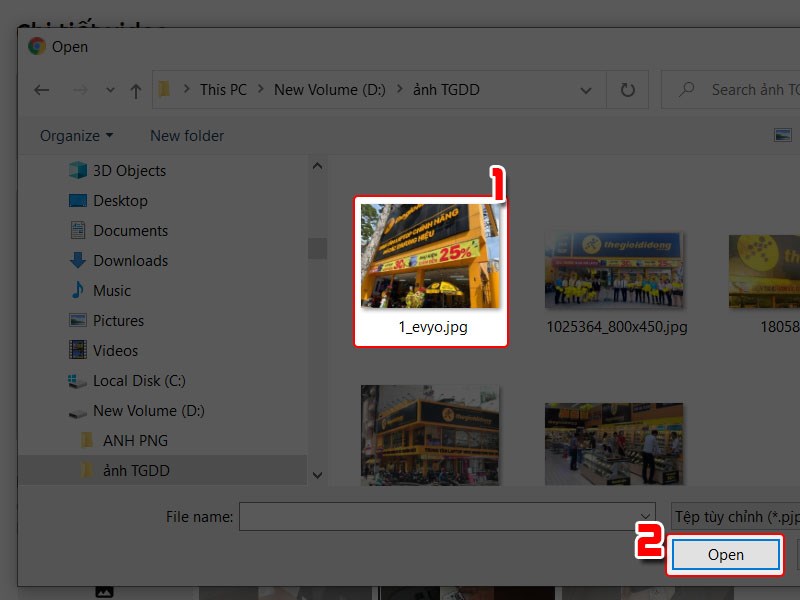Image resolution: width=800 pixels, height=600 pixels.
Task: Click New folder button
Action: coord(187,136)
